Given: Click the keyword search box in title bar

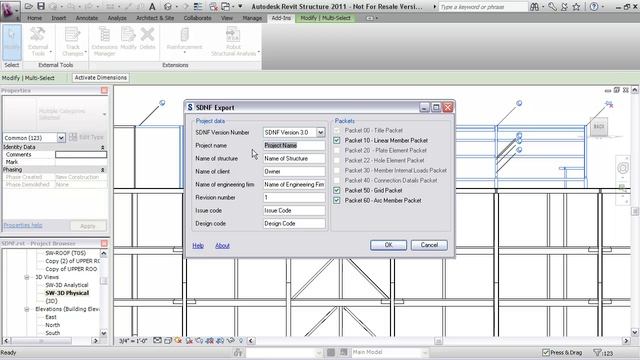Looking at the screenshot, I should 483,7.
